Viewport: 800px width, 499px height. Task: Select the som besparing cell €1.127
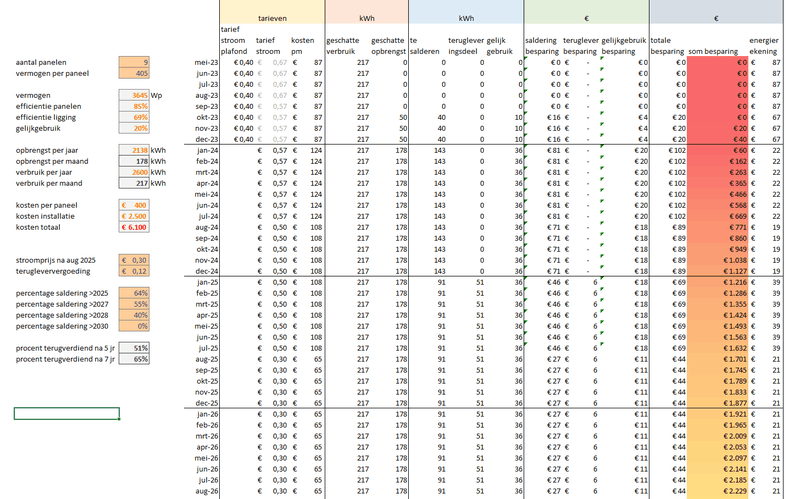pos(717,271)
